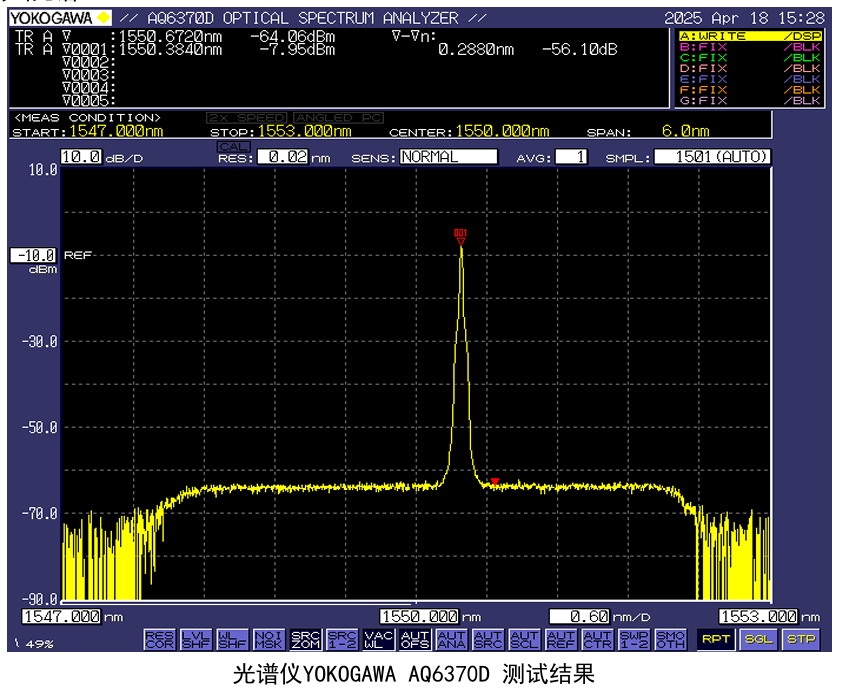This screenshot has width=845, height=689.
Task: Click the -30.0 y-axis label
Action: click(x=39, y=342)
